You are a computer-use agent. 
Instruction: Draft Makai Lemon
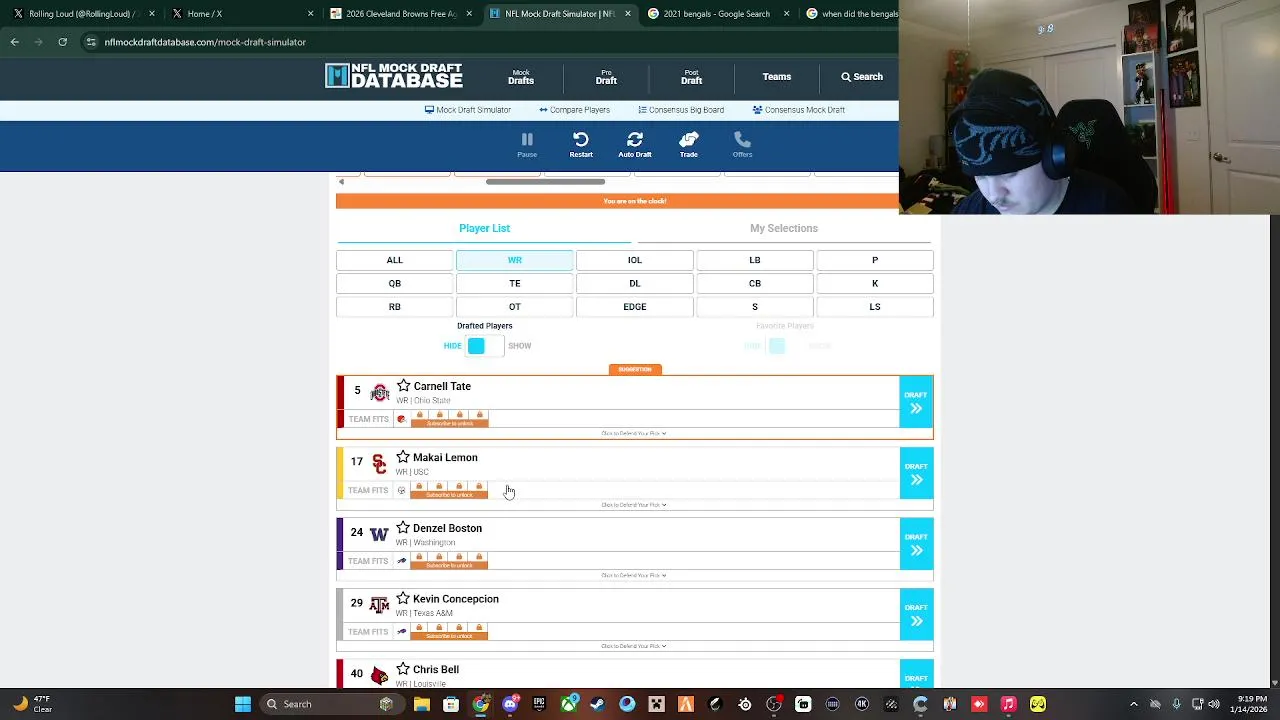pos(916,473)
